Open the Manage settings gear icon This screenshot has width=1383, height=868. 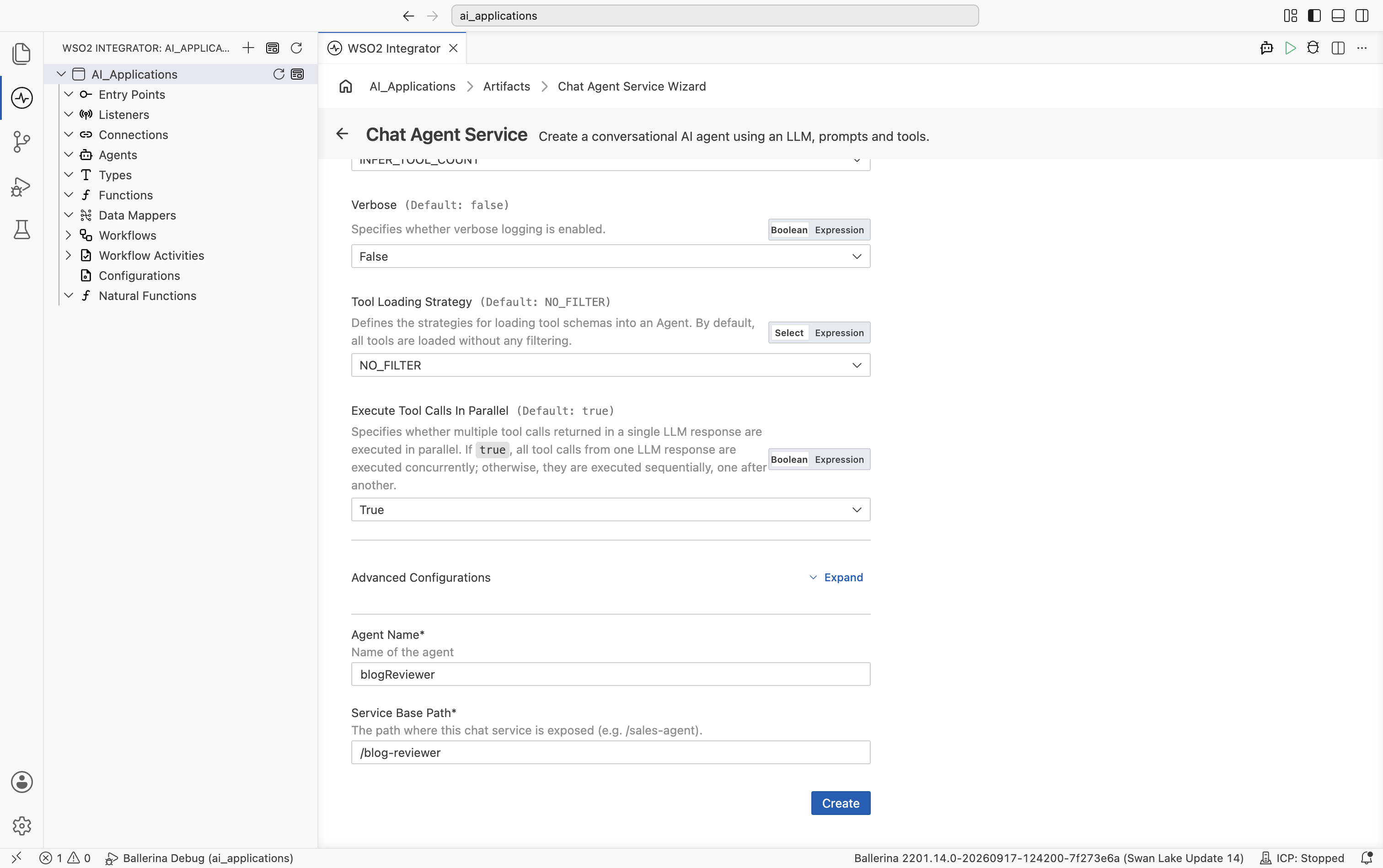[x=22, y=826]
